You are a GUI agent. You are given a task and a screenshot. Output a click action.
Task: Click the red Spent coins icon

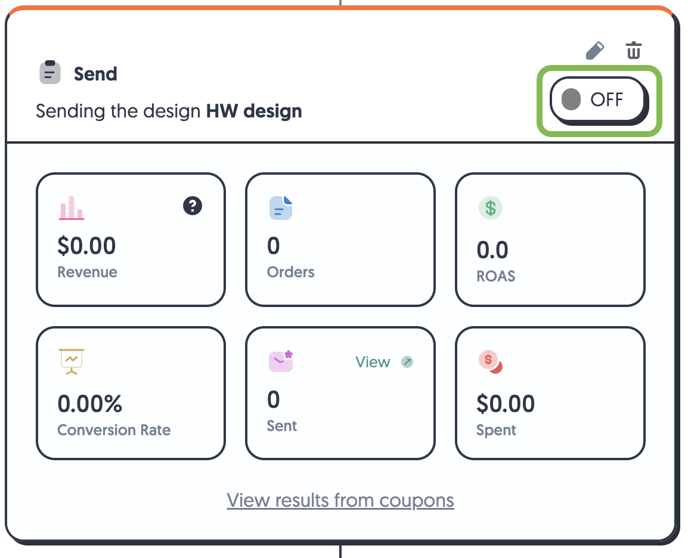click(x=491, y=362)
